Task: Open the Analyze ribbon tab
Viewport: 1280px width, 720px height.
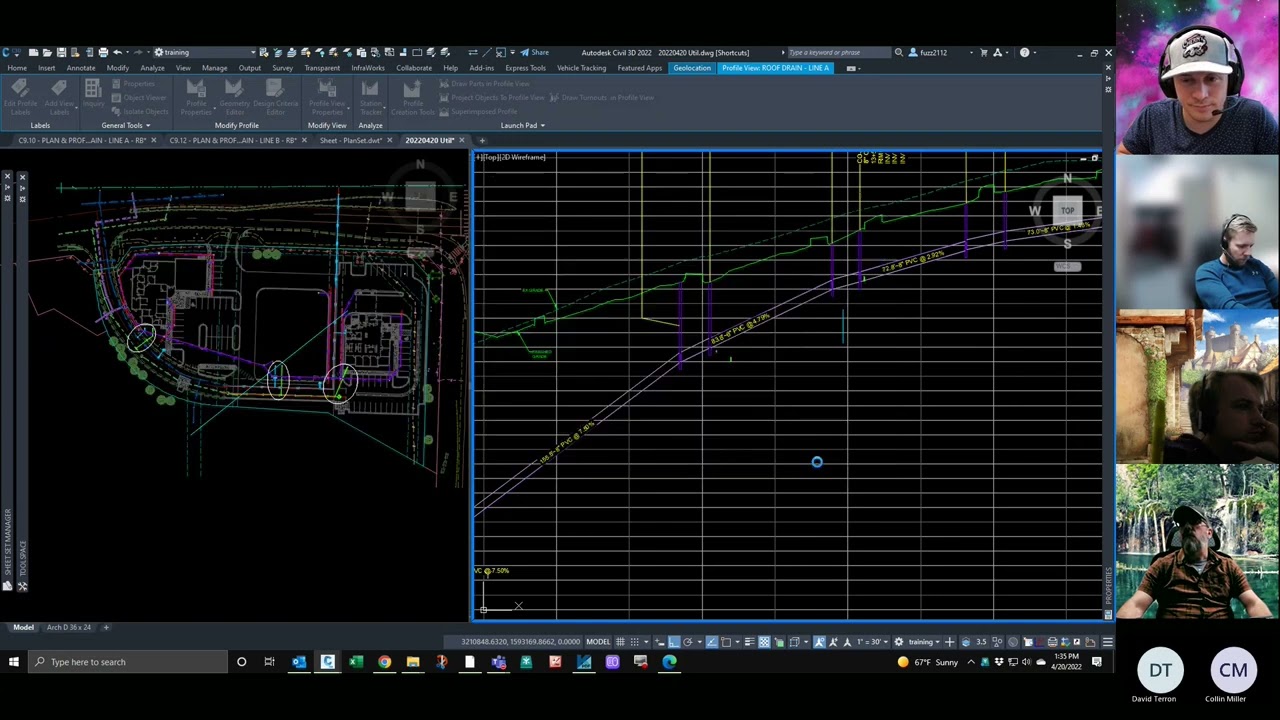Action: (152, 68)
